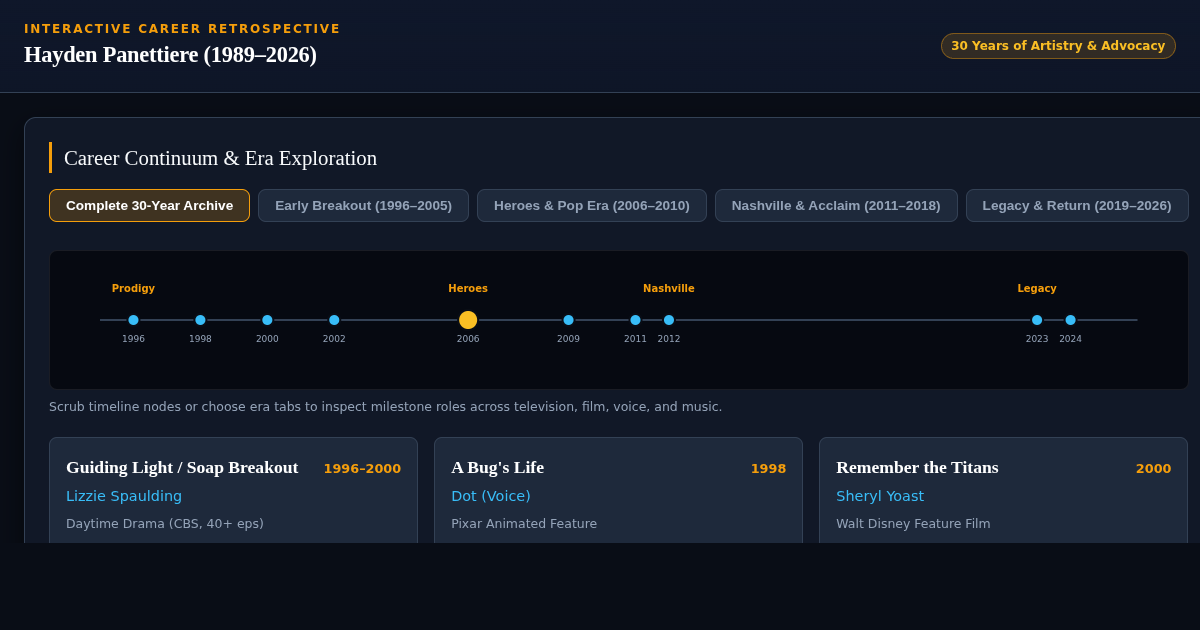Select the 1998 timeline node

click(x=200, y=320)
